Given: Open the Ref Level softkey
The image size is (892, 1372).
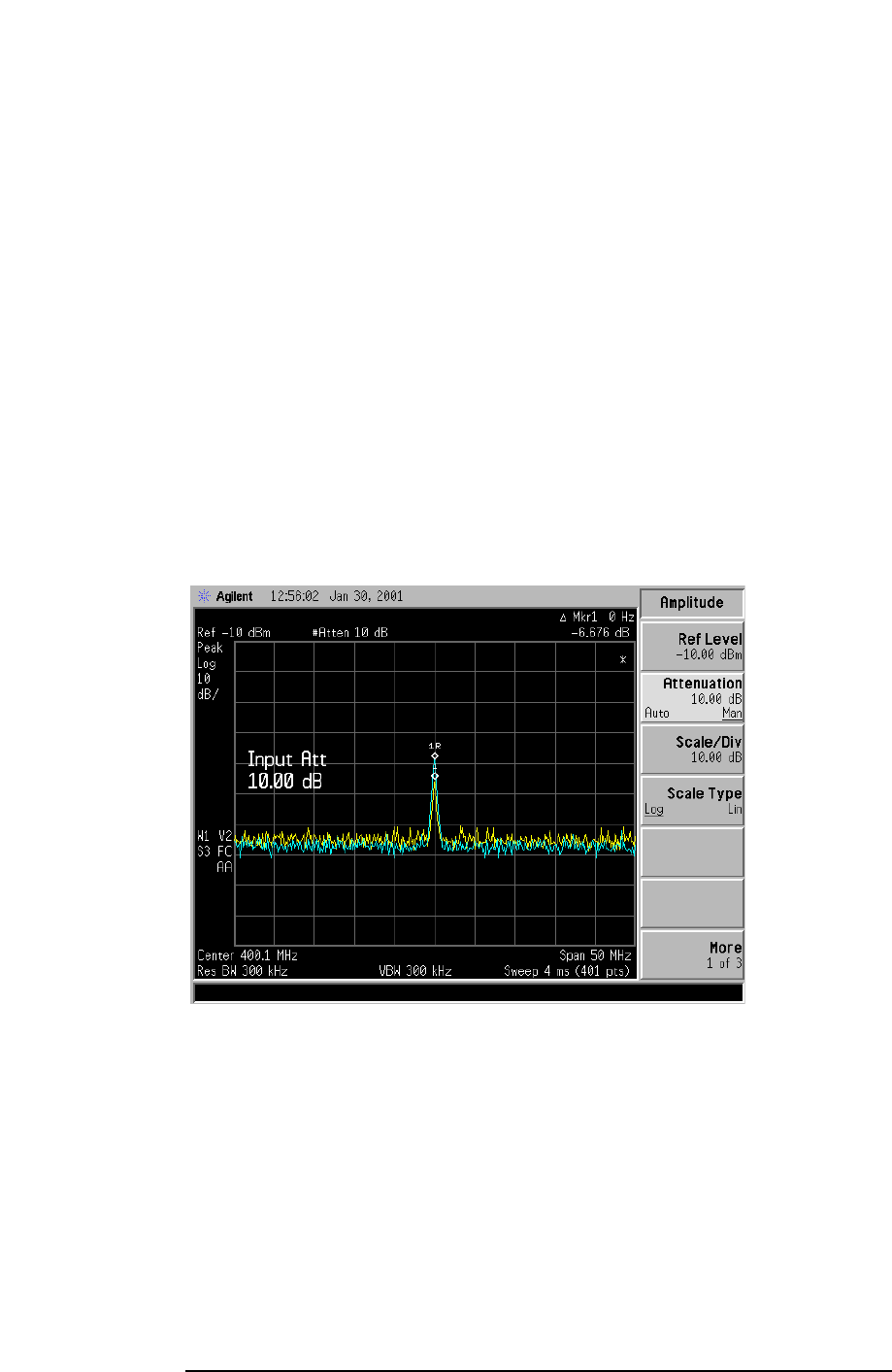Looking at the screenshot, I should (692, 646).
